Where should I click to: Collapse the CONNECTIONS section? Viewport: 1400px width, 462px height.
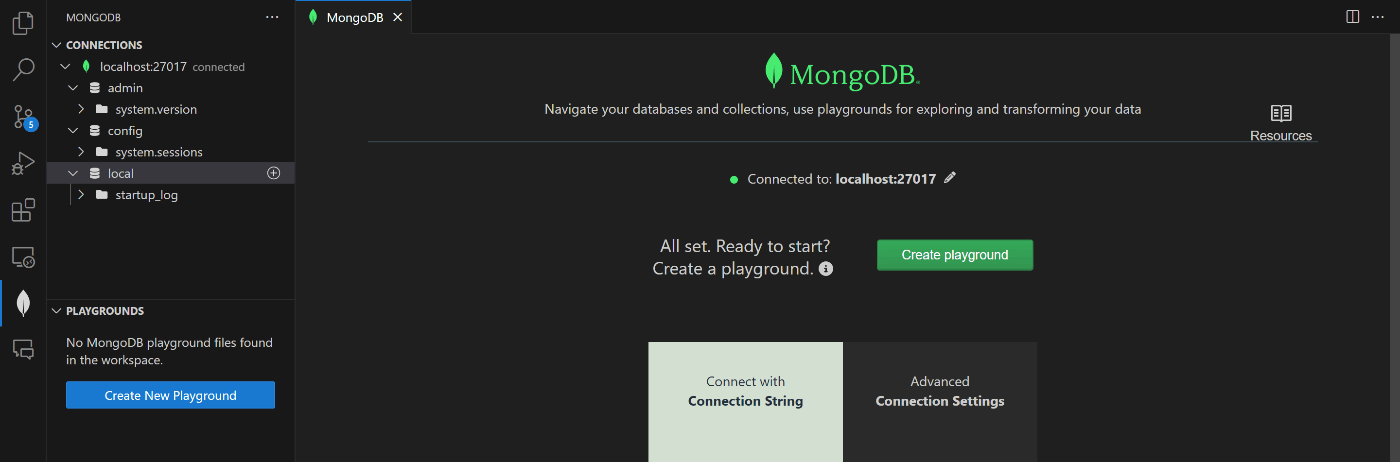pos(56,45)
